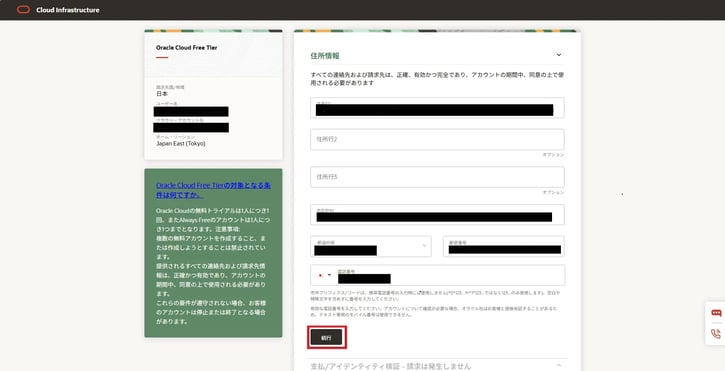Click the postal code input field
The height and width of the screenshot is (371, 725).
(x=504, y=247)
